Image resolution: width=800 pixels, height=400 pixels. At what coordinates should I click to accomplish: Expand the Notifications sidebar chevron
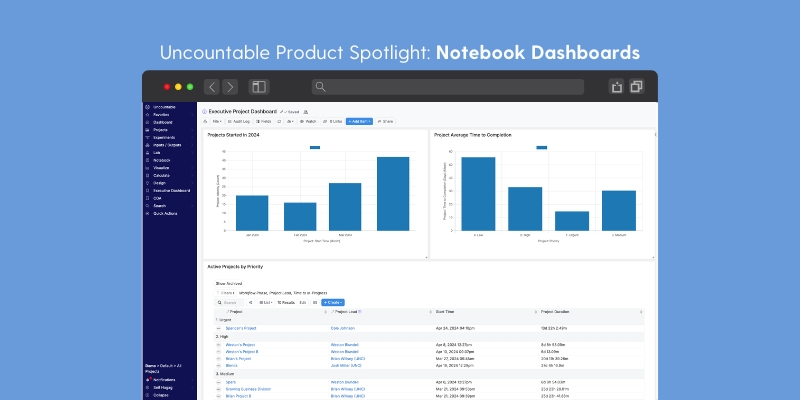pyautogui.click(x=192, y=380)
